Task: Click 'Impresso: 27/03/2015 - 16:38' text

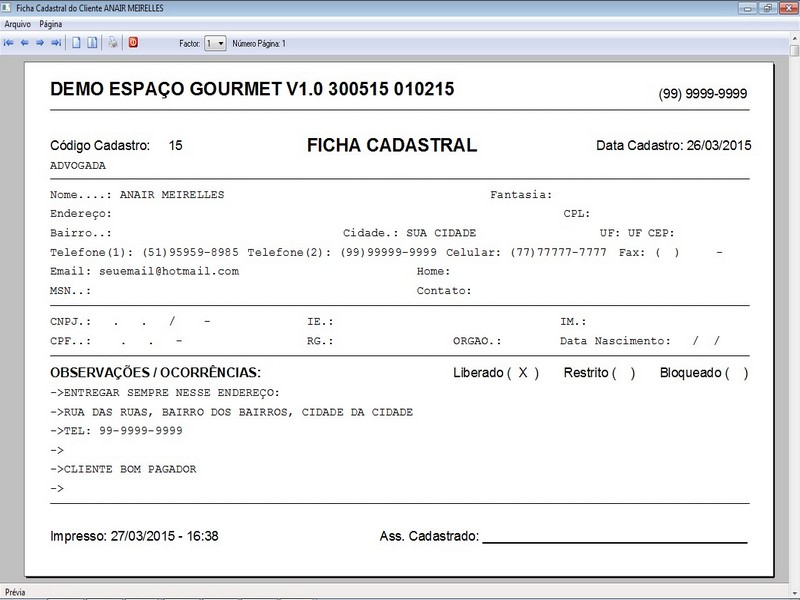Action: pyautogui.click(x=134, y=536)
